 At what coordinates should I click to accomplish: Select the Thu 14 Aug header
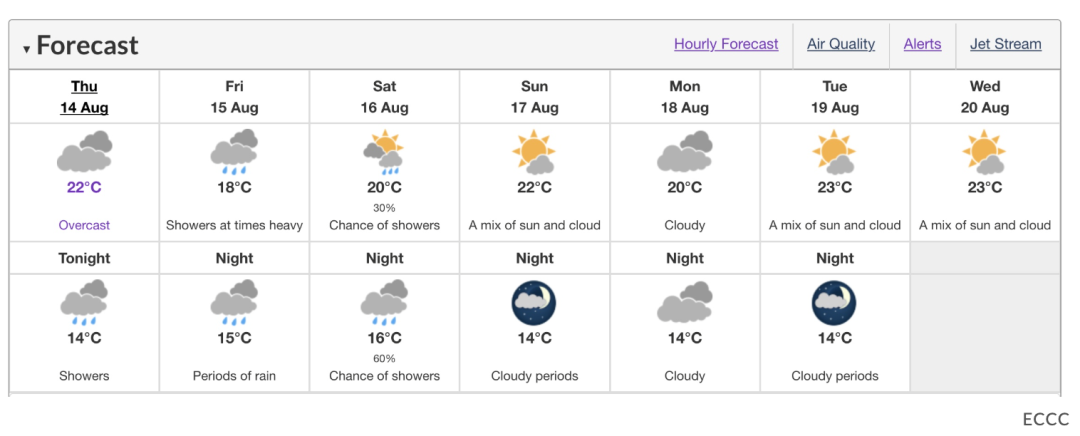(84, 97)
